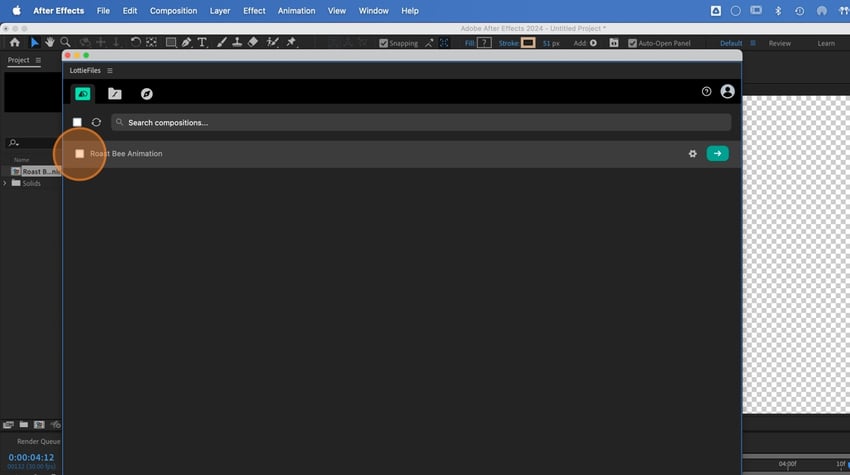
Task: Select the Pen tool
Action: (186, 42)
